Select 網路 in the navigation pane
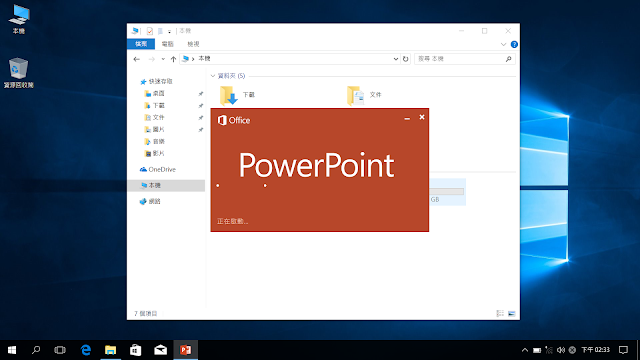The height and width of the screenshot is (360, 640). pos(150,201)
